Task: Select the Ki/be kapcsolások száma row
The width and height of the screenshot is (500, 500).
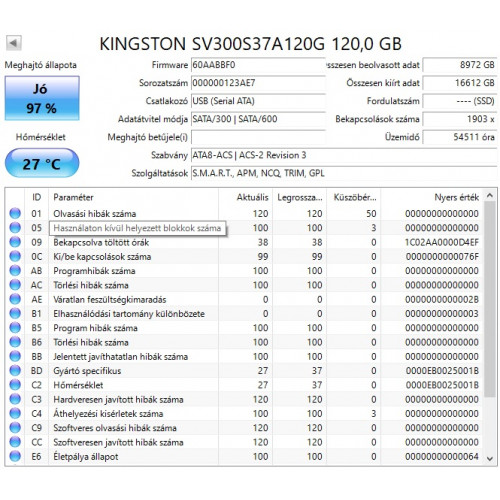Action: (x=244, y=256)
